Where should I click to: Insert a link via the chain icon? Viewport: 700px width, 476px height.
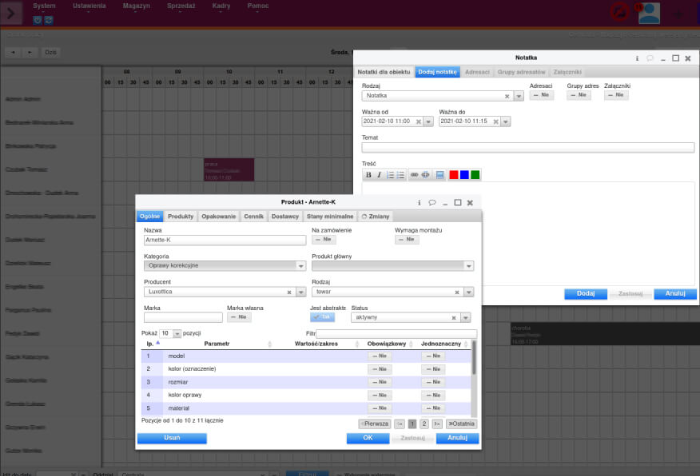tap(413, 175)
